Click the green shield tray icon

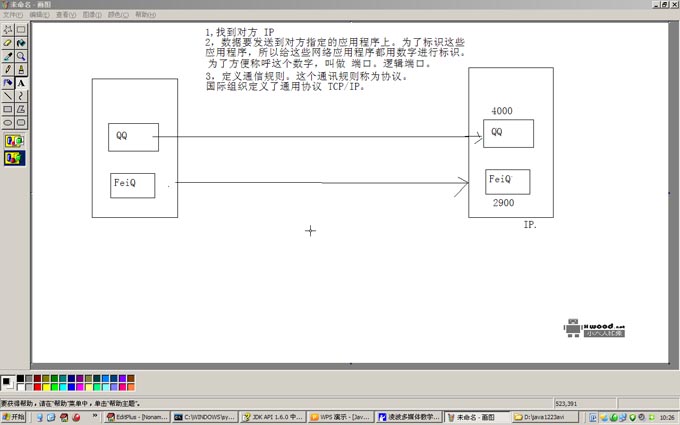coord(633,417)
